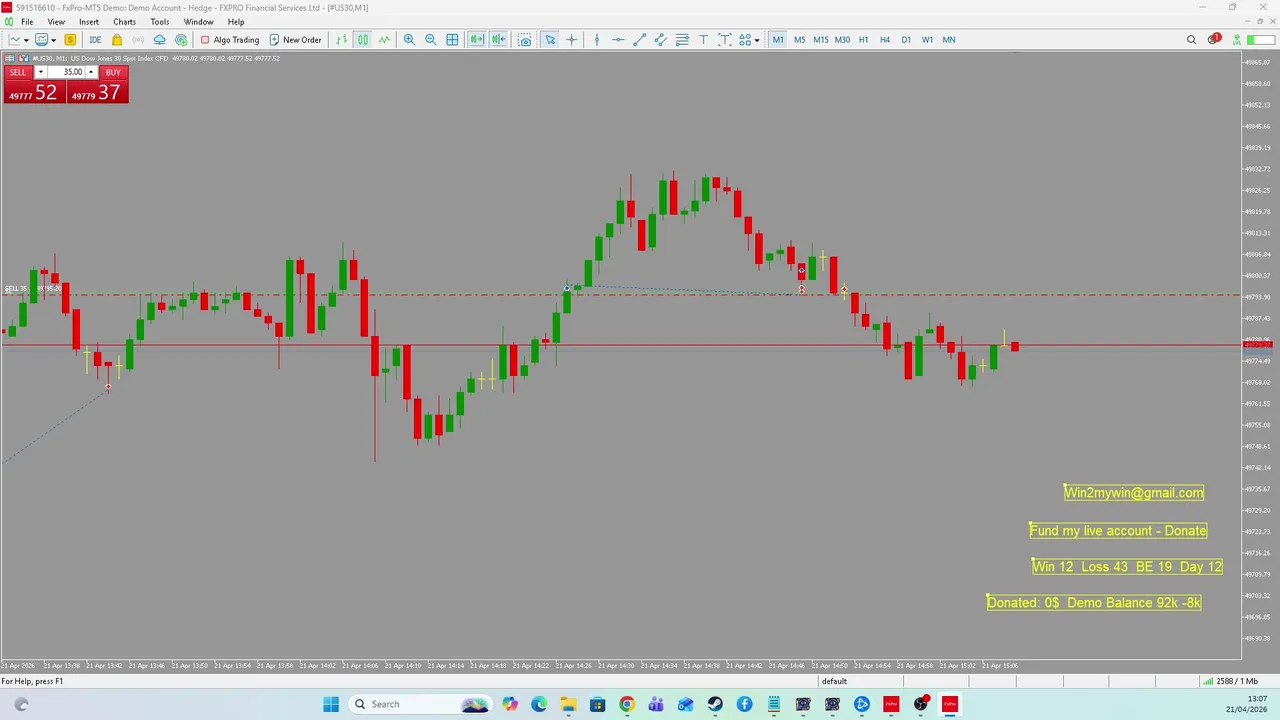Switch to the H1 timeframe
The width and height of the screenshot is (1280, 720).
(863, 40)
